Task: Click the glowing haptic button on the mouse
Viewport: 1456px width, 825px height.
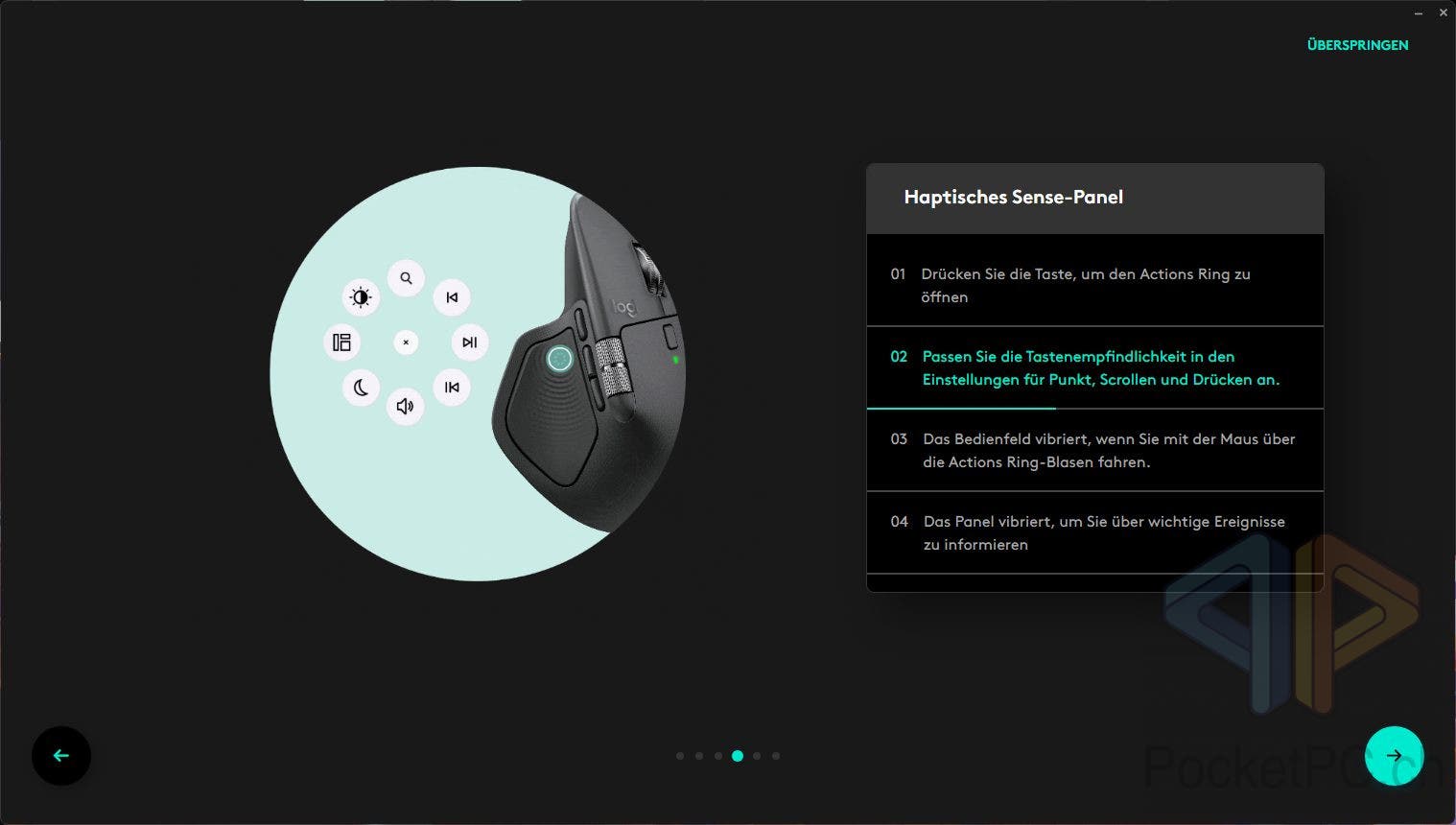Action: coord(559,359)
